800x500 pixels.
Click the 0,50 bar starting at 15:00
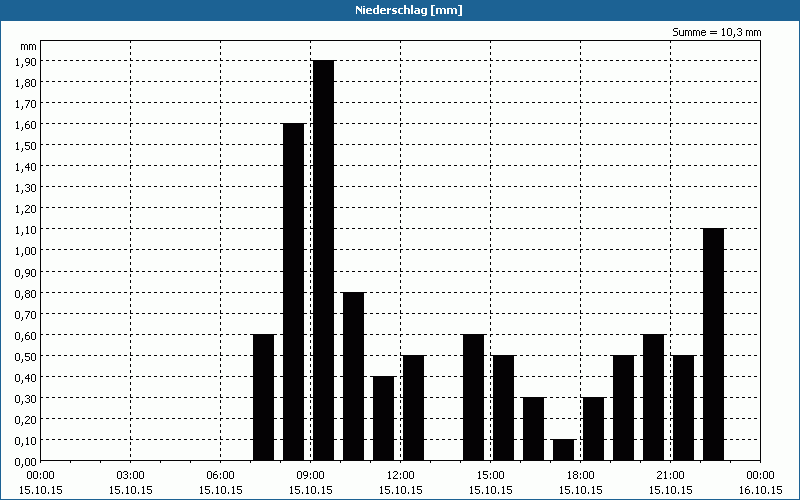coord(504,408)
